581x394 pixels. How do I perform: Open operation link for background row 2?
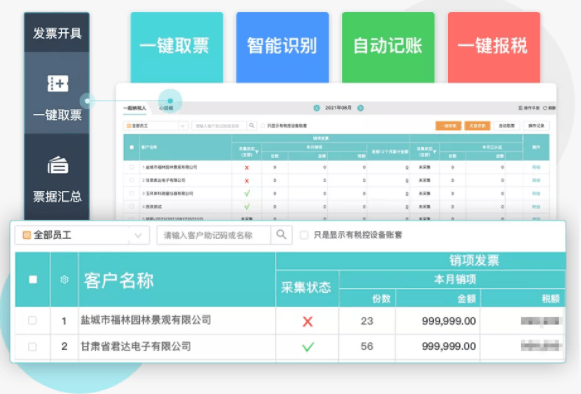(x=536, y=180)
